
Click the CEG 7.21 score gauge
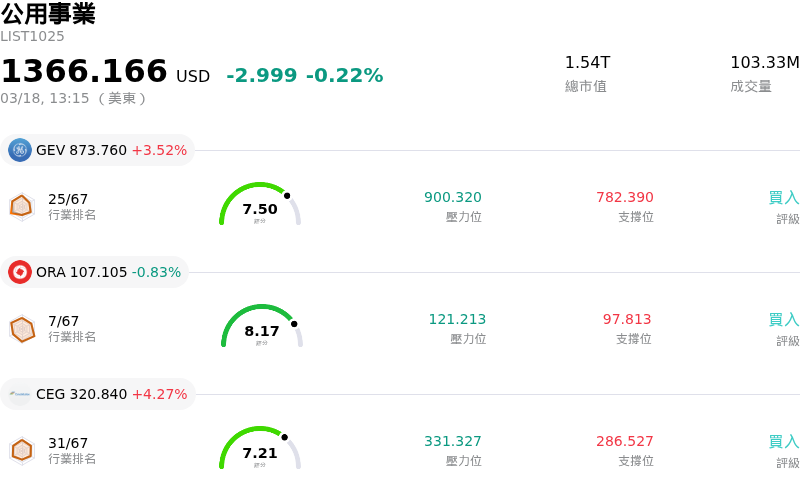260,451
